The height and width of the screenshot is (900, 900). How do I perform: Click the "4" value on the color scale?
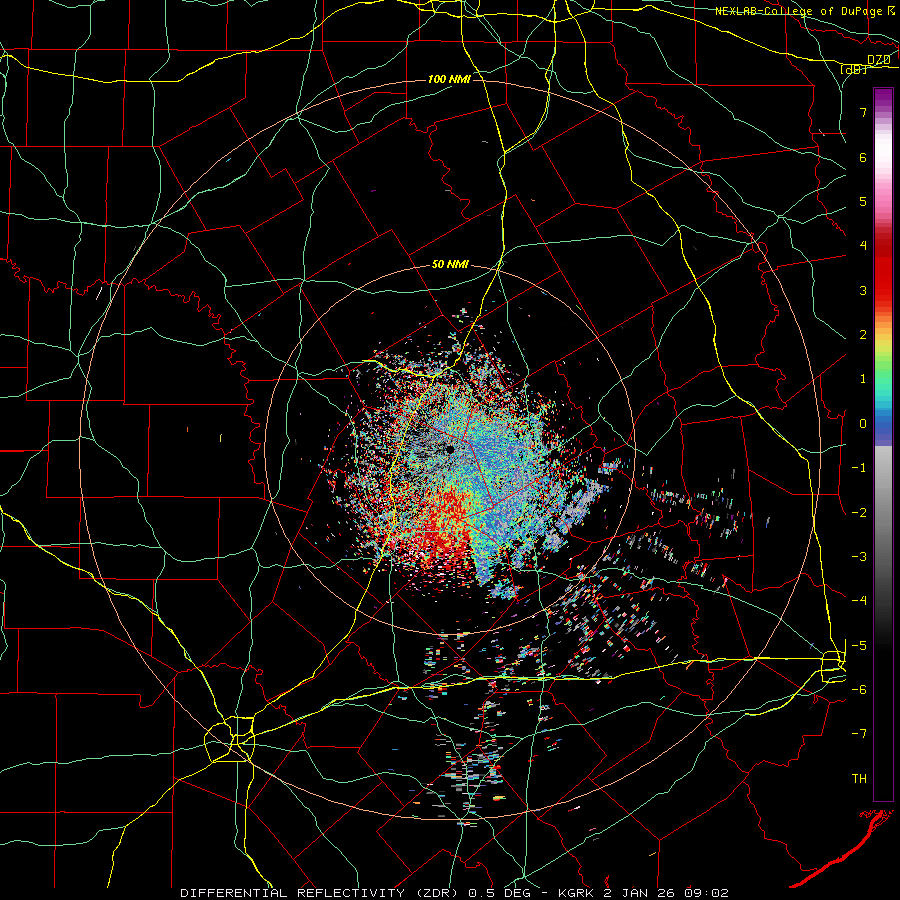(x=863, y=246)
